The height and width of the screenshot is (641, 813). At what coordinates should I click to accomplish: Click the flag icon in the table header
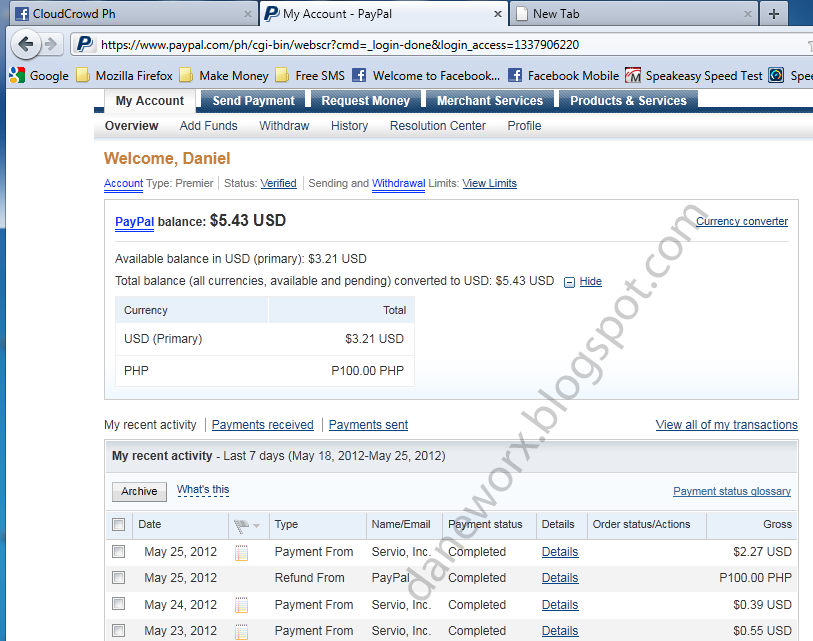pyautogui.click(x=241, y=526)
